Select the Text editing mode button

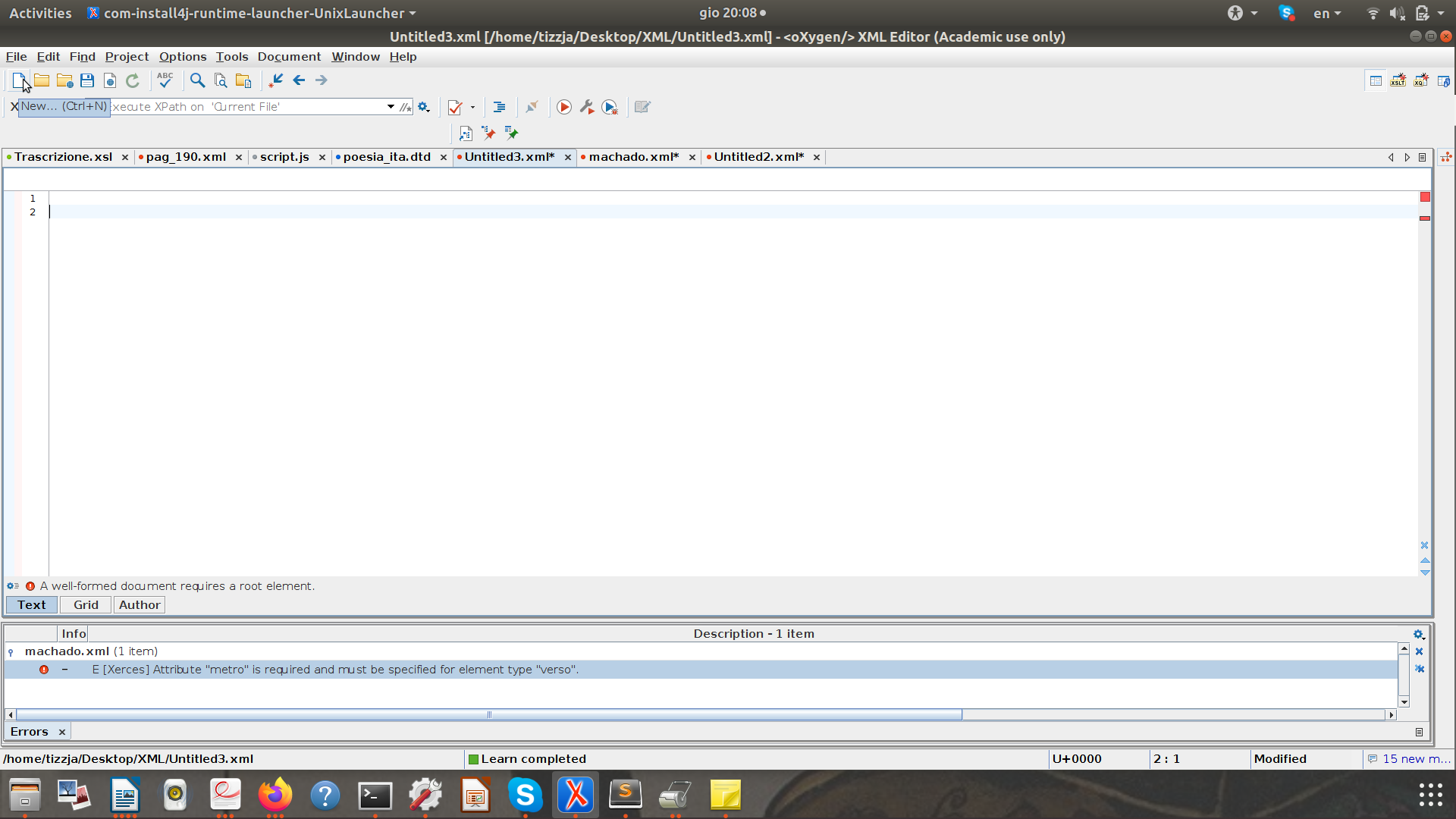coord(32,604)
